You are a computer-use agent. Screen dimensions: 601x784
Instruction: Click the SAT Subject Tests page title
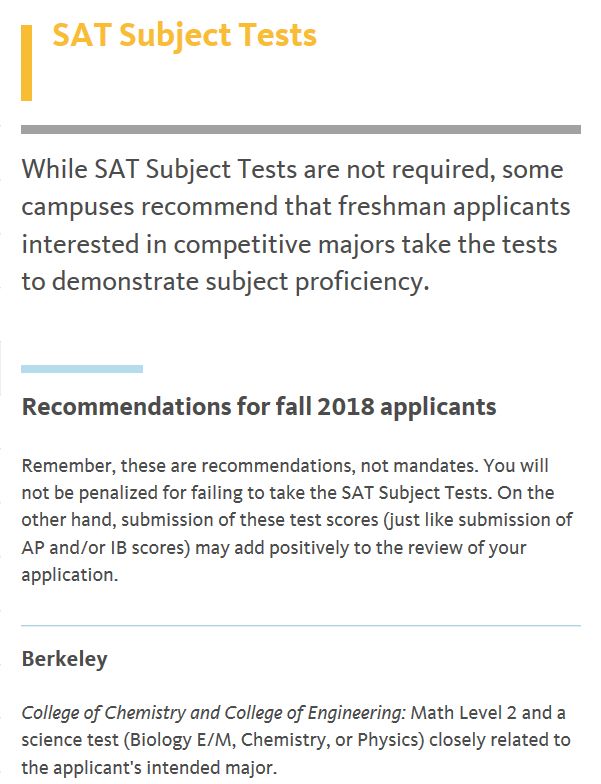click(x=184, y=36)
